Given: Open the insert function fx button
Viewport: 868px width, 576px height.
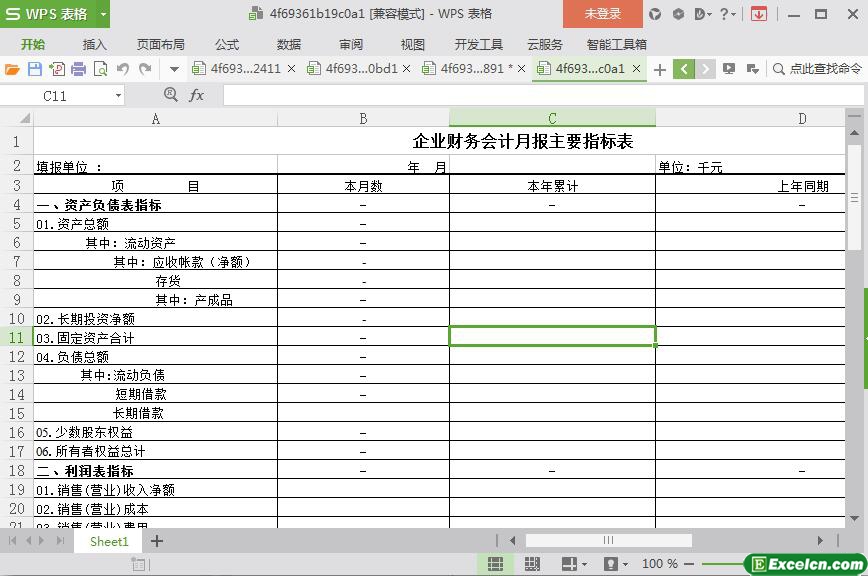Looking at the screenshot, I should 196,95.
